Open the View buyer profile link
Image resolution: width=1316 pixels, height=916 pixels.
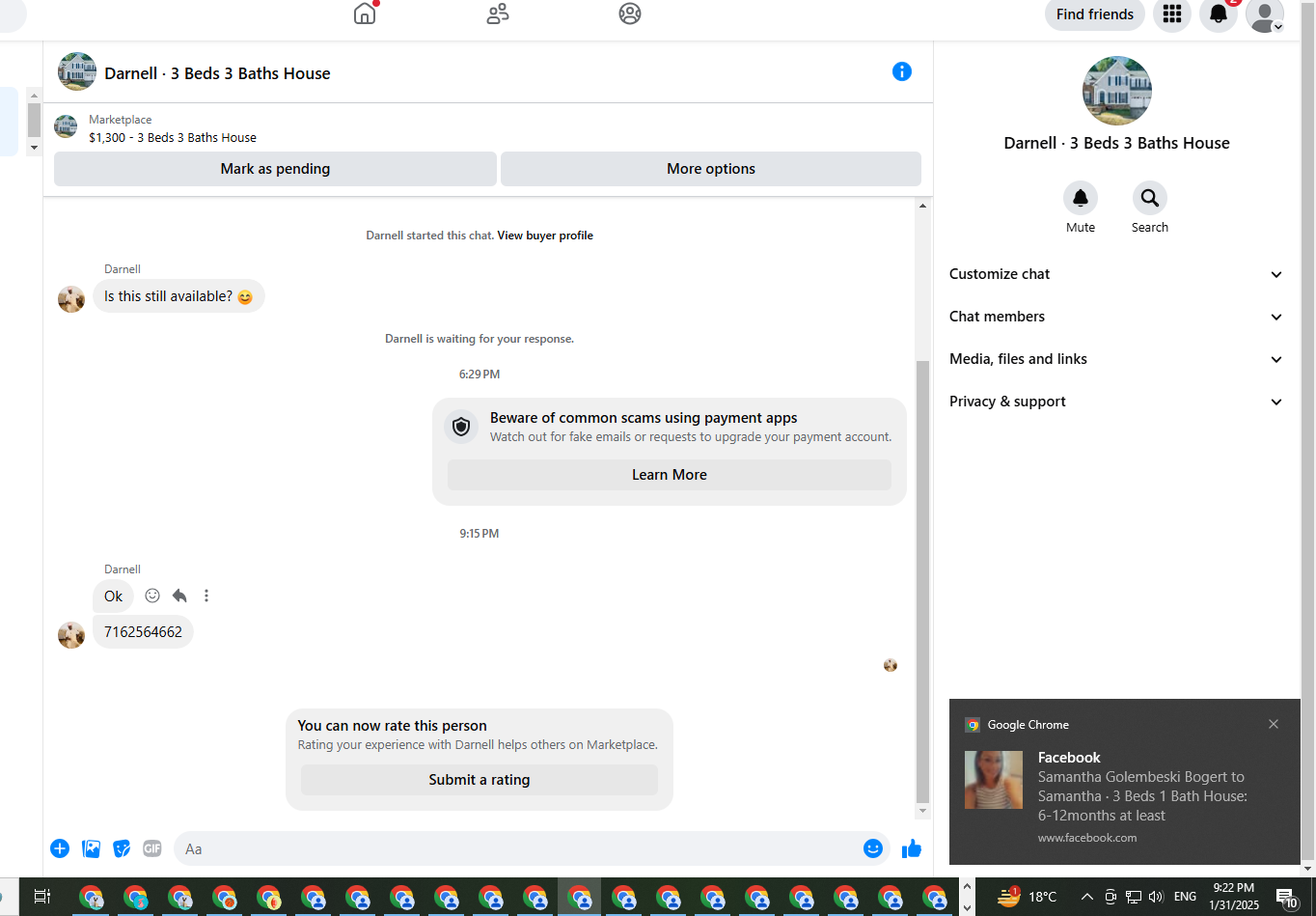[545, 236]
